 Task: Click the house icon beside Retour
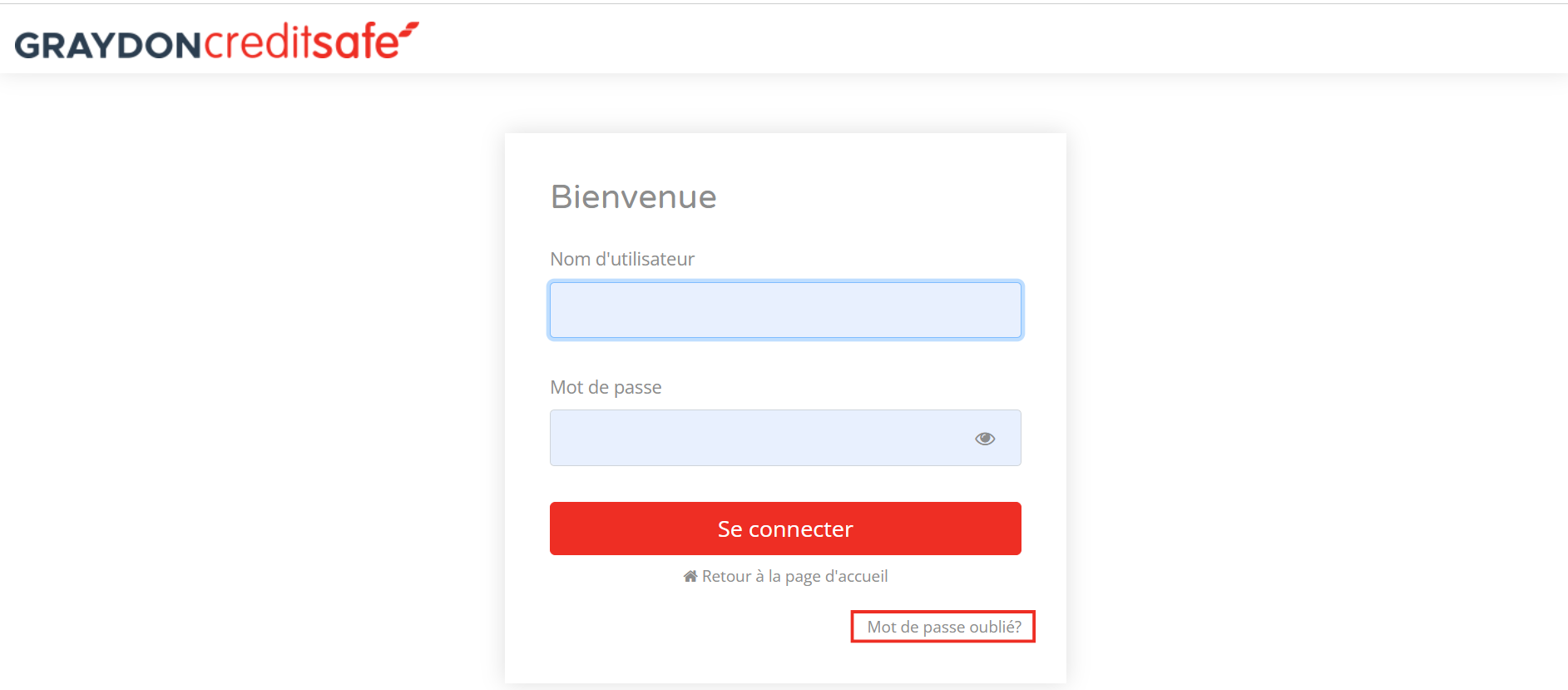[690, 576]
